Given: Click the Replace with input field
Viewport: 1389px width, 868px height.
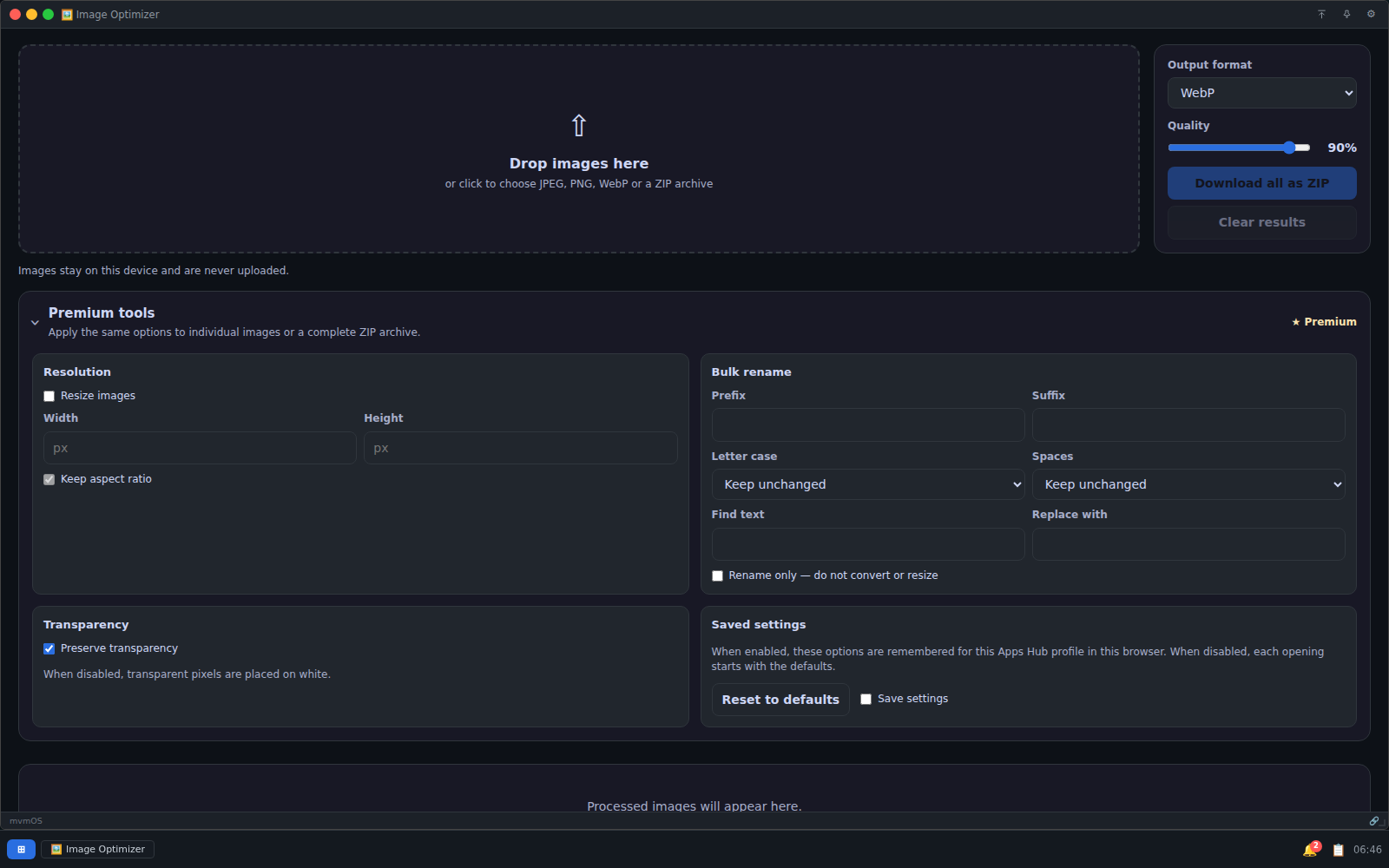Looking at the screenshot, I should [x=1188, y=544].
